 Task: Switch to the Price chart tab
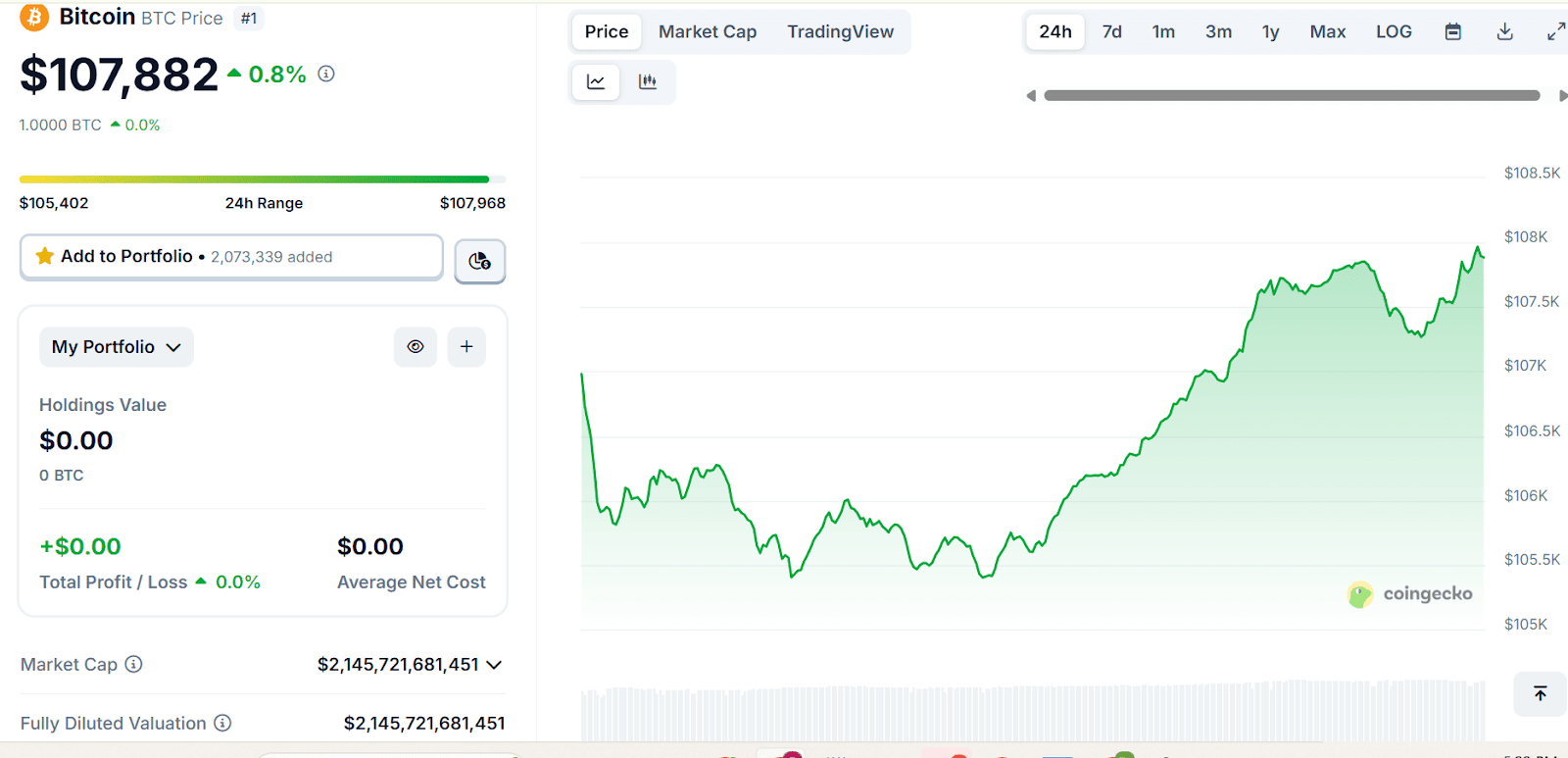[x=607, y=31]
